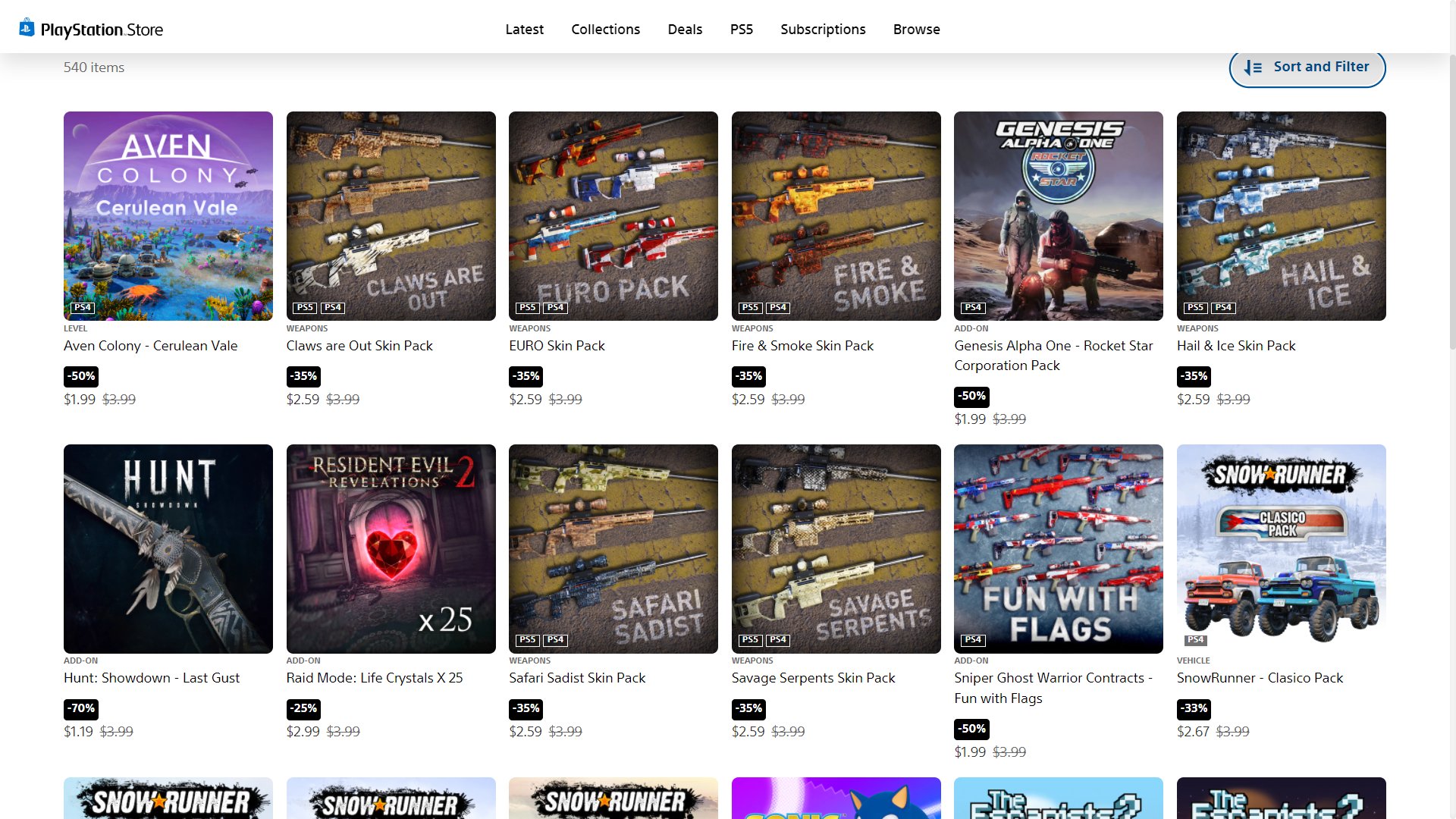This screenshot has height=819, width=1456.
Task: Open Hail & Ice Skin Pack thumbnail
Action: tap(1281, 215)
